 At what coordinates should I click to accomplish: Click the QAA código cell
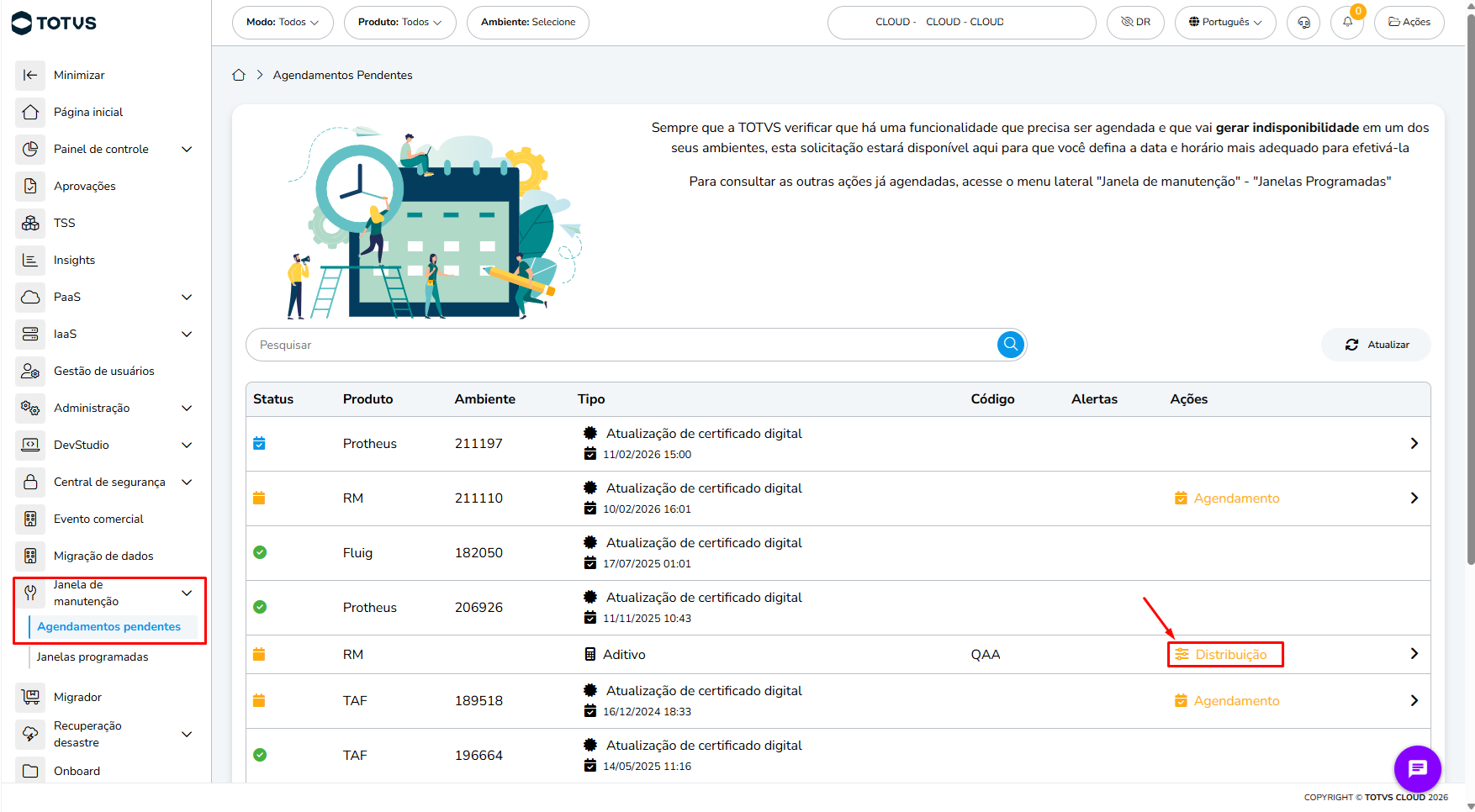coord(986,654)
